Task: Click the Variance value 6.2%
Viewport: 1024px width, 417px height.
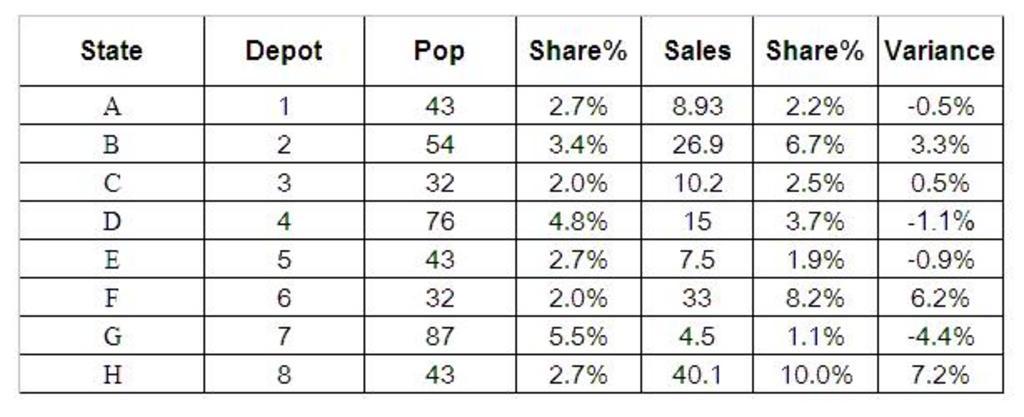Action: point(939,299)
